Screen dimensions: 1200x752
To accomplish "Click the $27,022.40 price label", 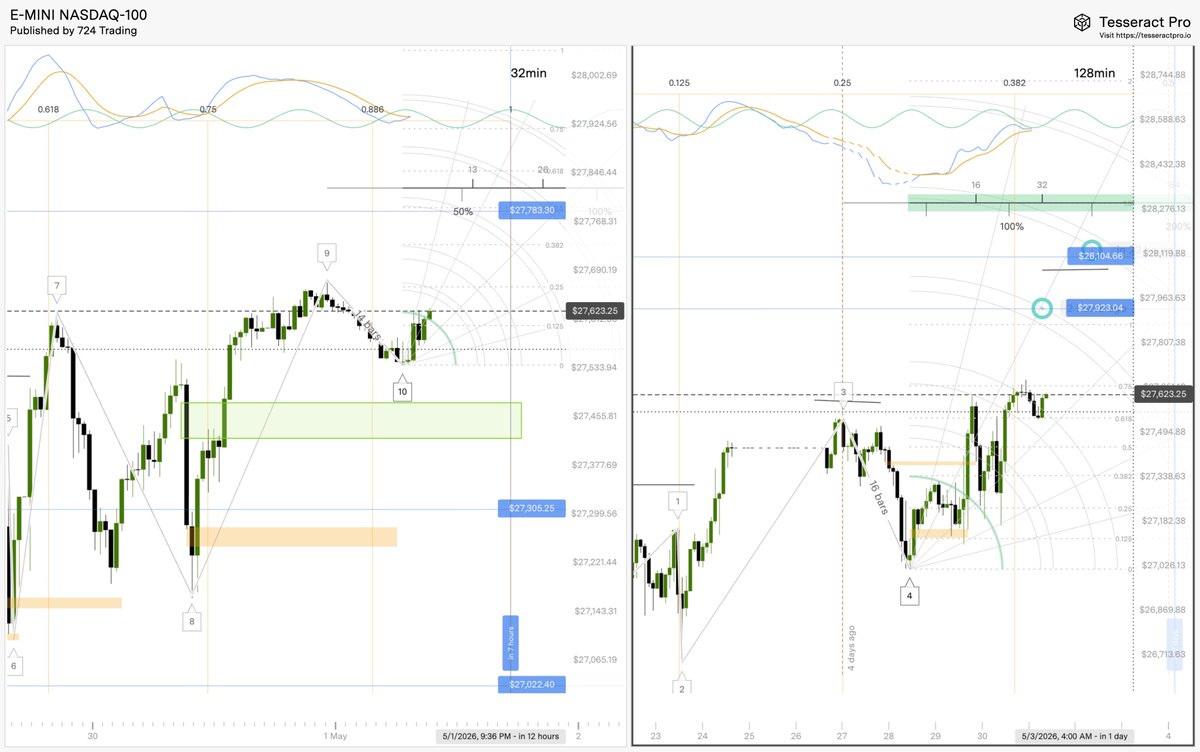I will click(x=532, y=684).
